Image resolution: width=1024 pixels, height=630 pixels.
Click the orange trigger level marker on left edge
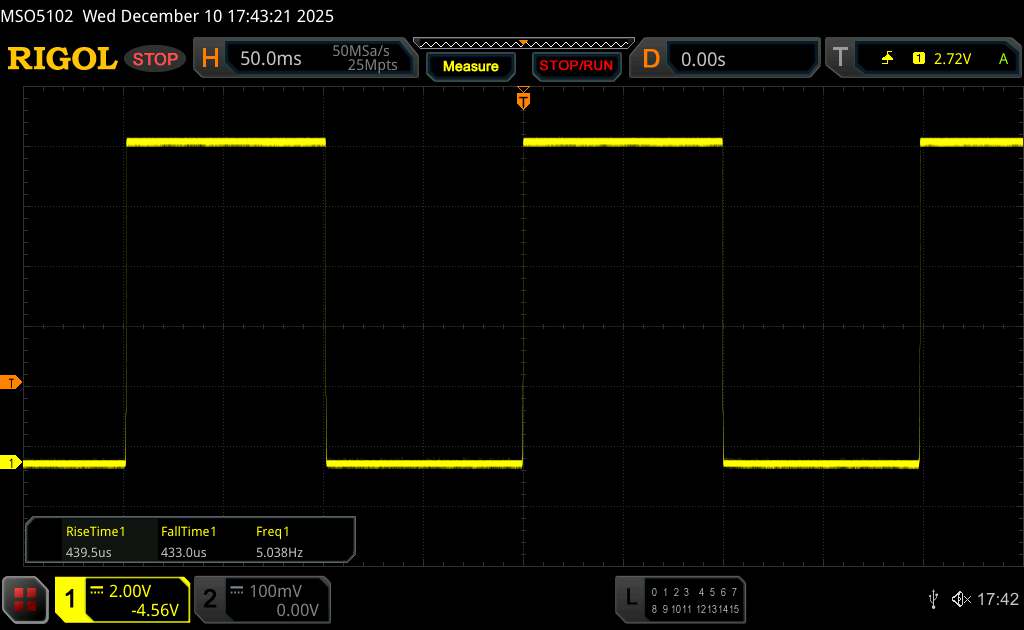point(11,383)
